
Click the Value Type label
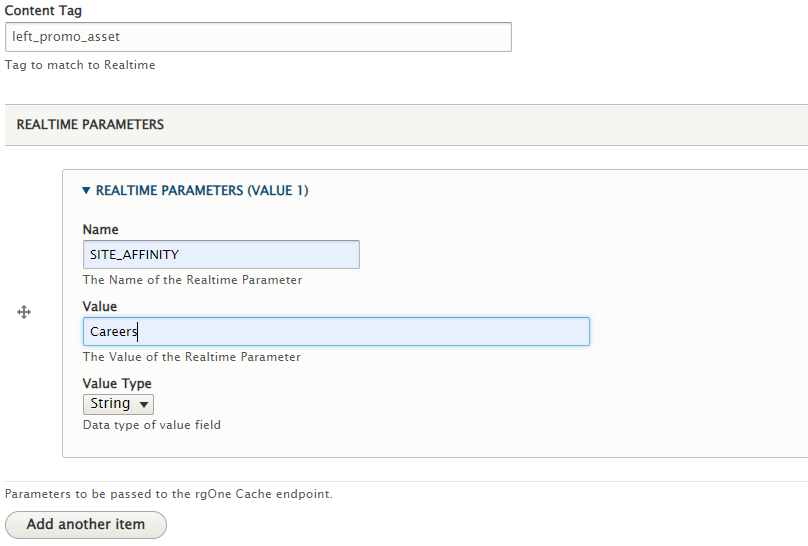coord(117,383)
